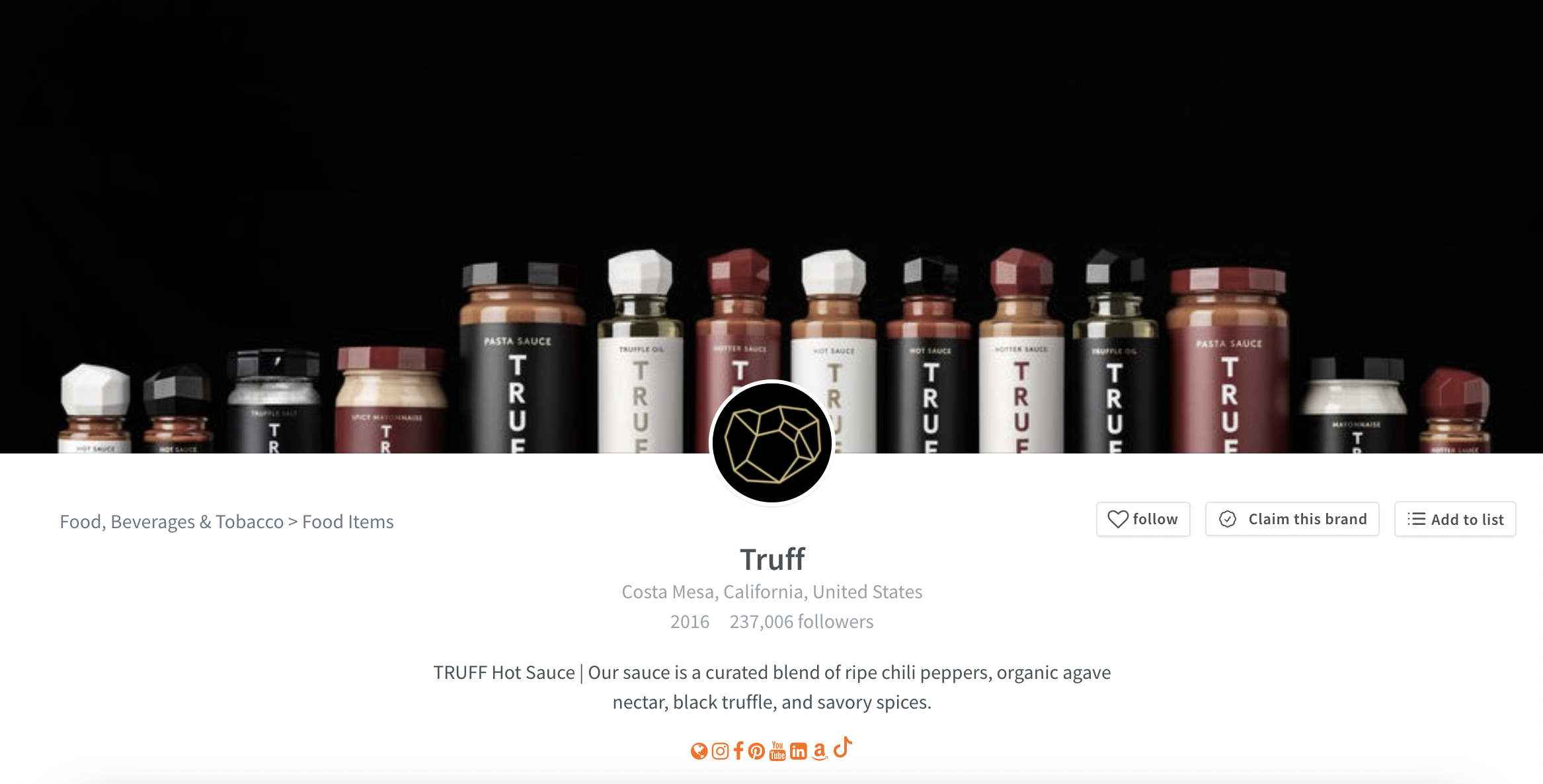
Task: Click the Truff gem logo avatar
Action: 772,442
